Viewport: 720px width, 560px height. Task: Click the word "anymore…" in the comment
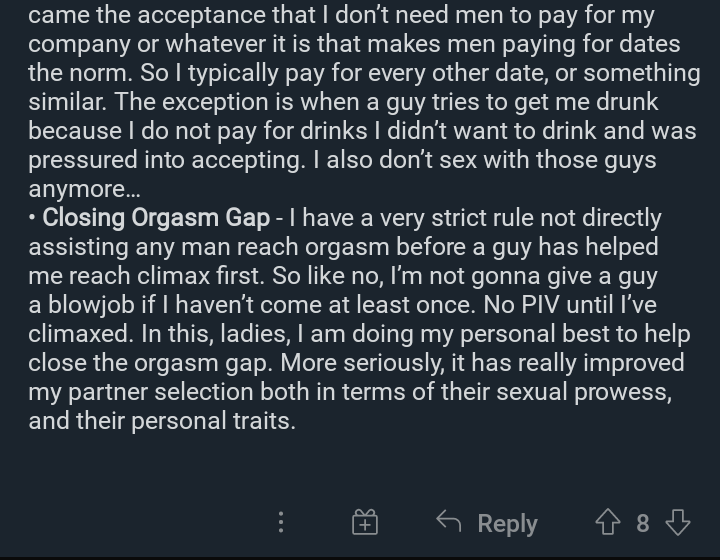tap(84, 189)
